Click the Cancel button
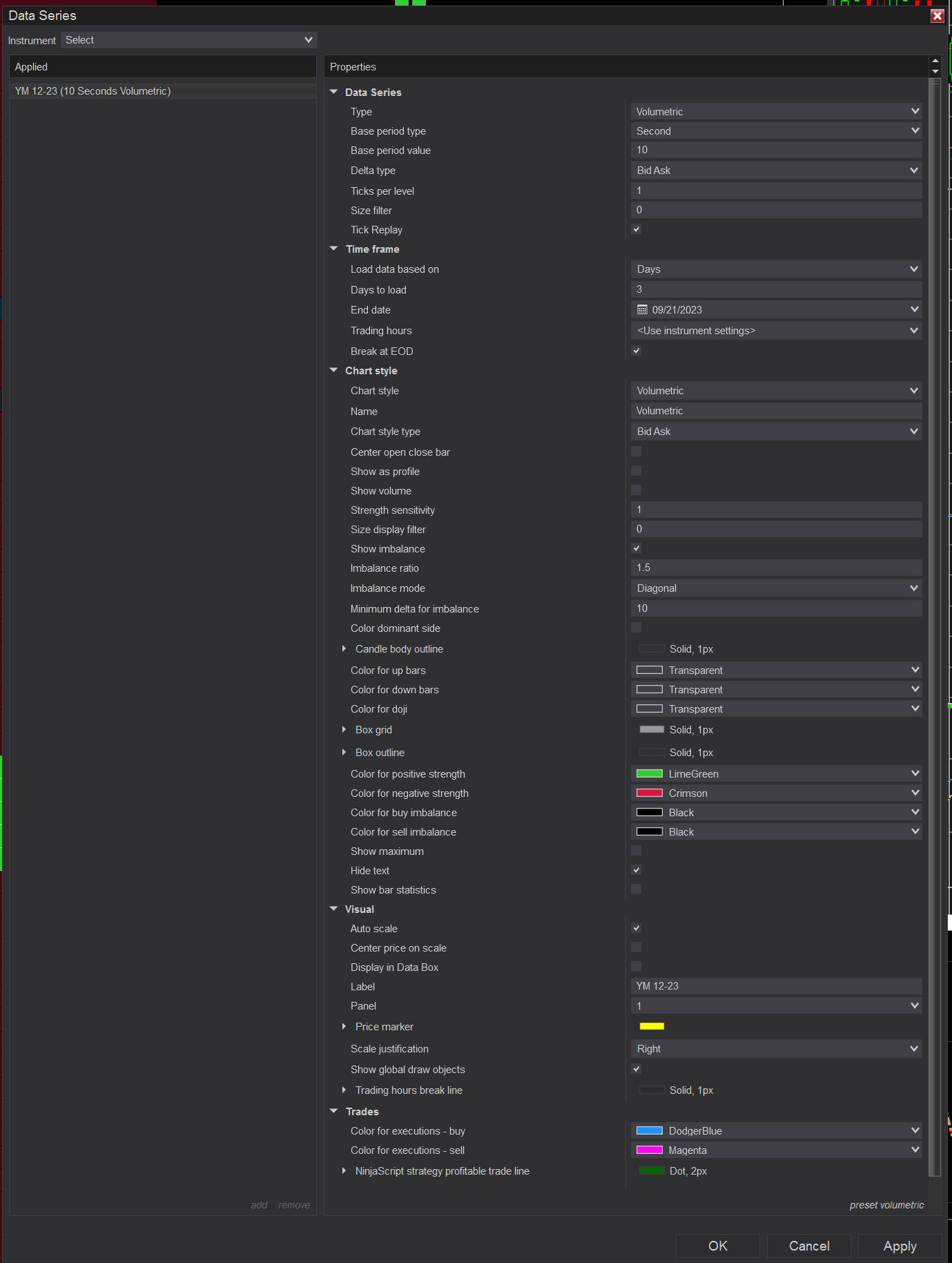Screen dimensions: 952x1263 click(809, 1246)
